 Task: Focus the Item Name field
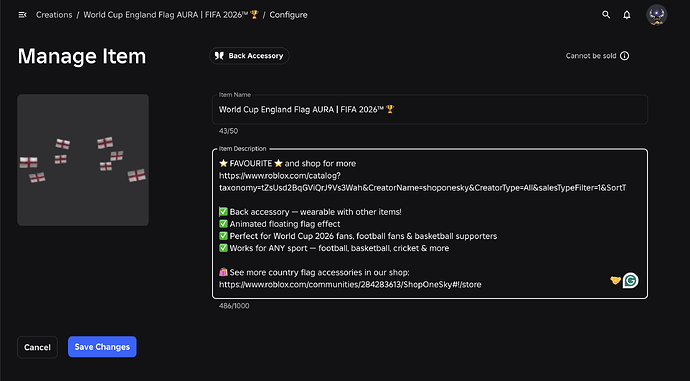[429, 110]
